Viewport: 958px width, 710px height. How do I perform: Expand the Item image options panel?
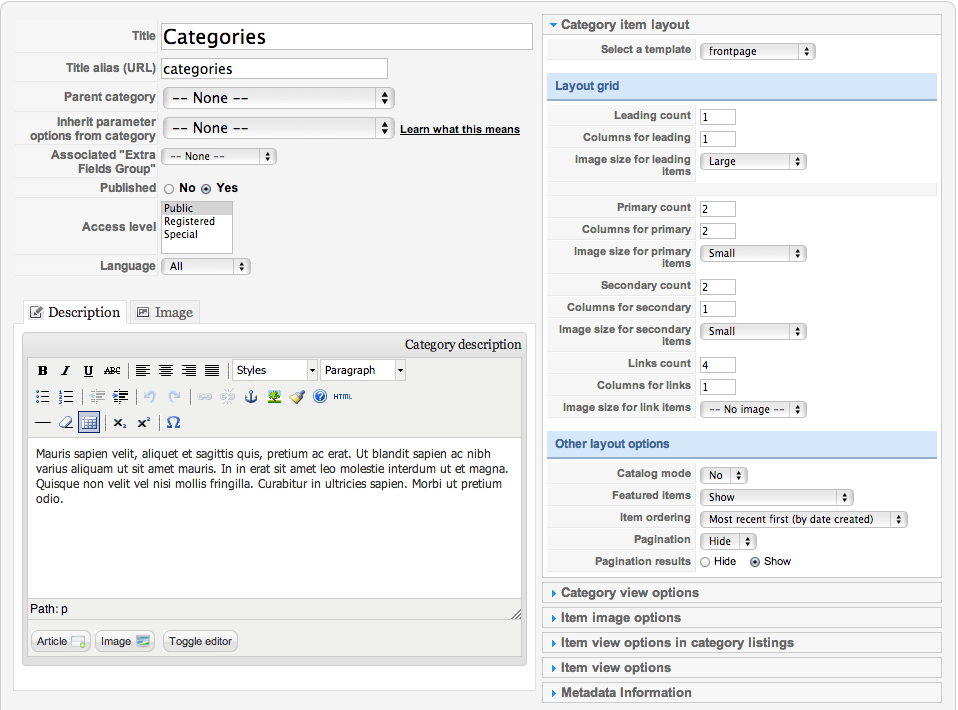(x=741, y=618)
